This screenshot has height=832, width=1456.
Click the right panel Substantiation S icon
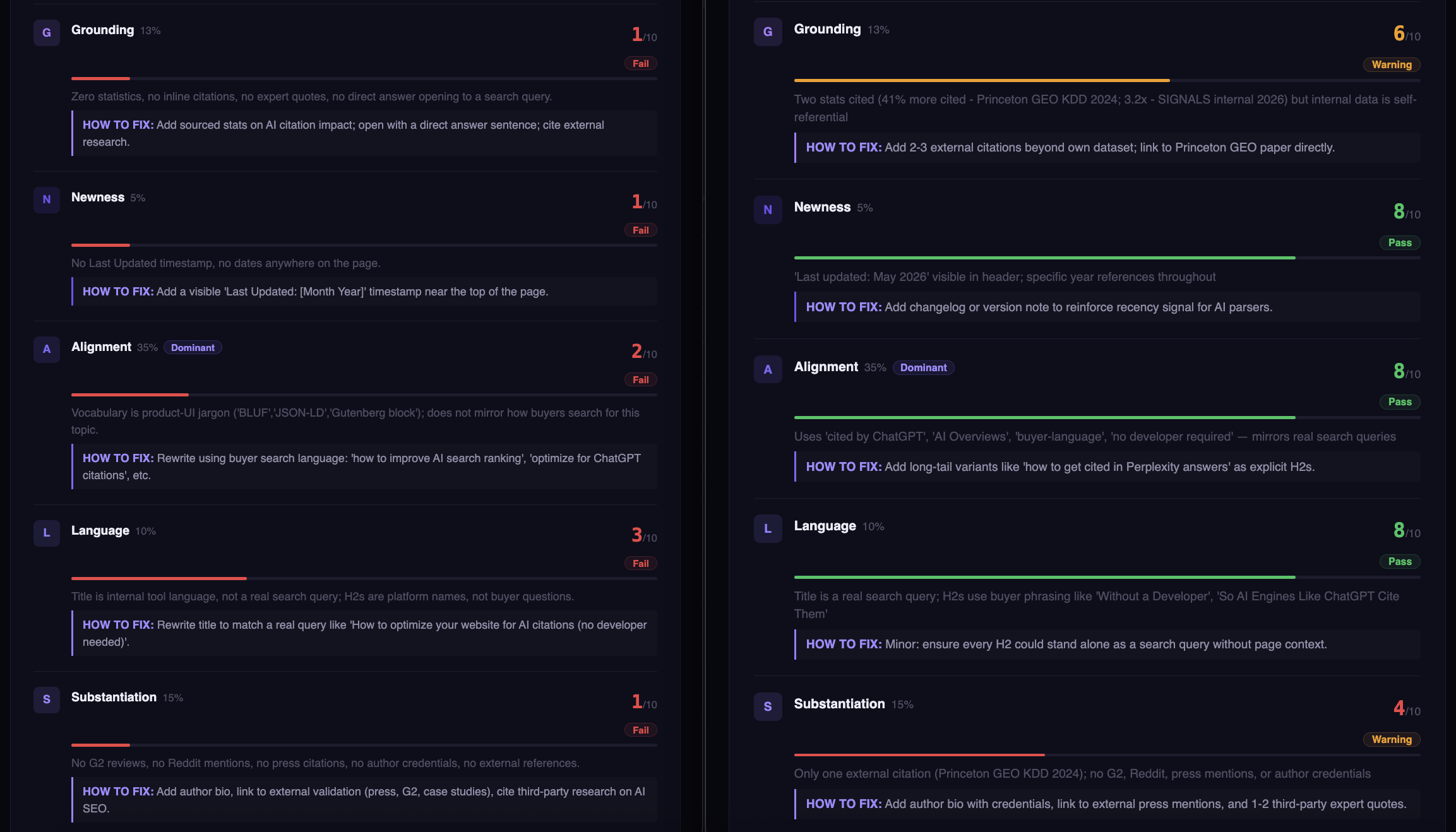tap(768, 707)
